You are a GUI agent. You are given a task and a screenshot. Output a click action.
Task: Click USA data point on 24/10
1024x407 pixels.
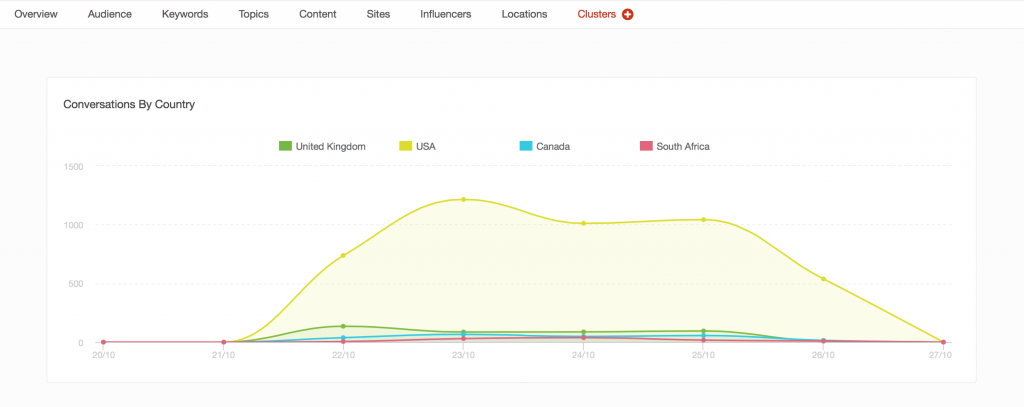coord(583,223)
